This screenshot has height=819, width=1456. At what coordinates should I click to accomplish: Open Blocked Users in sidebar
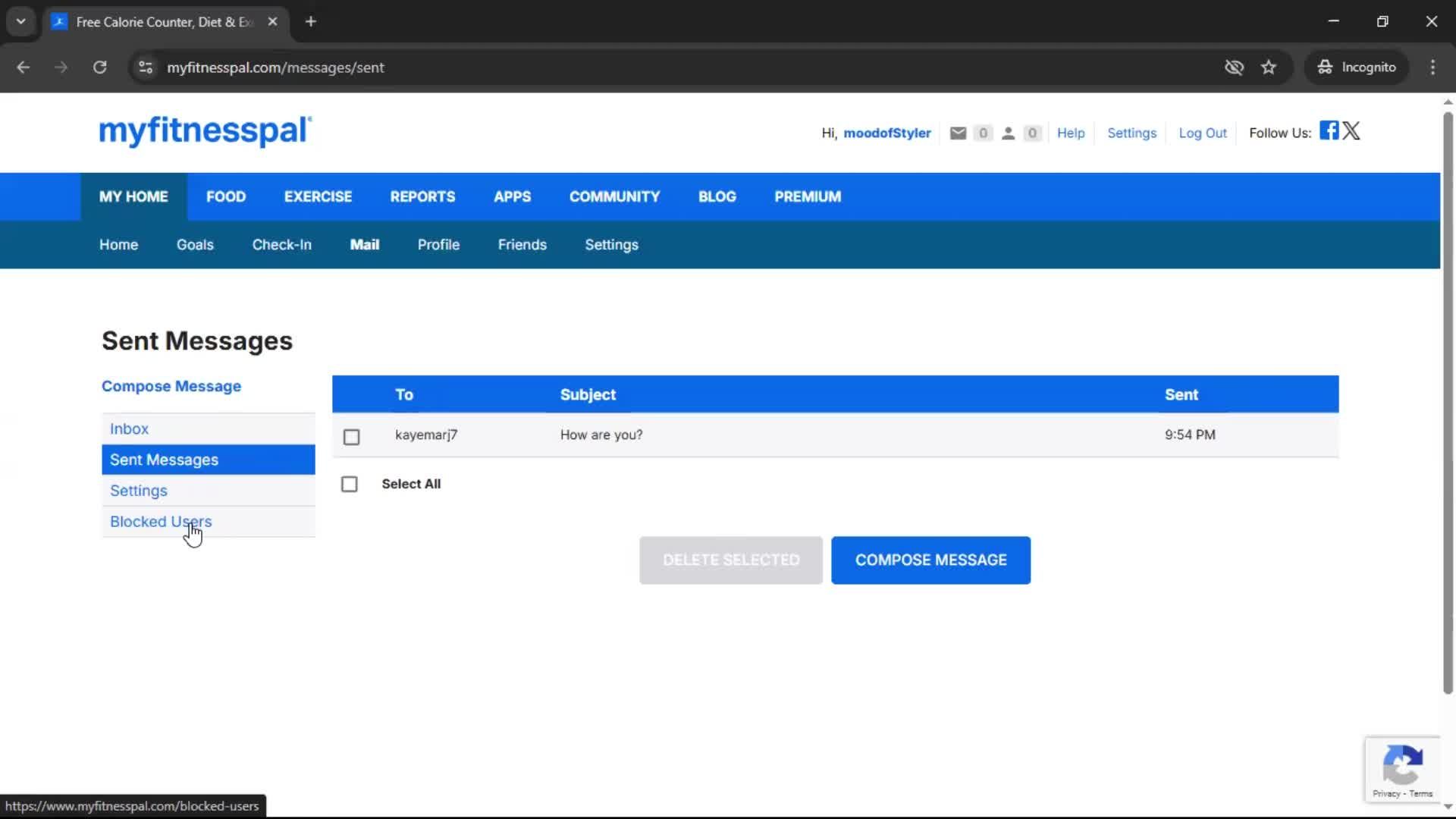click(209, 522)
